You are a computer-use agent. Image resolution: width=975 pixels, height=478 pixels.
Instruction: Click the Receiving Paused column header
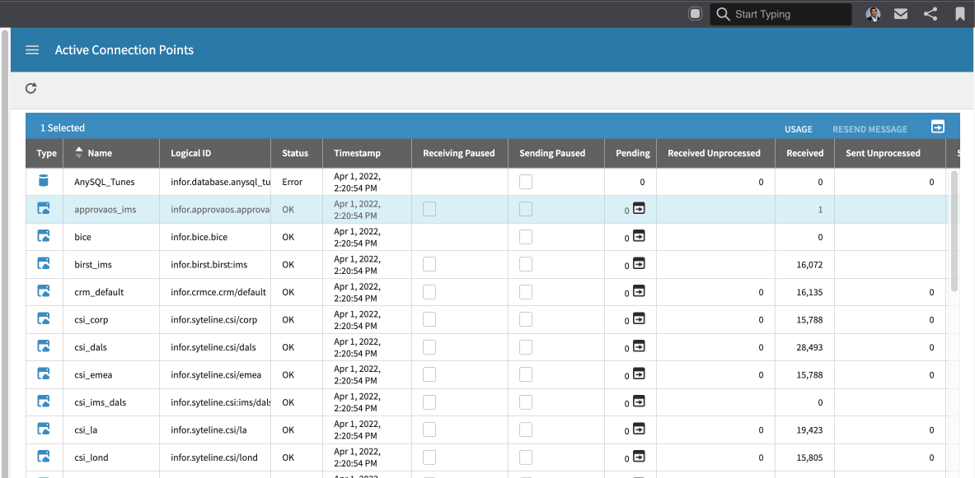pyautogui.click(x=460, y=153)
